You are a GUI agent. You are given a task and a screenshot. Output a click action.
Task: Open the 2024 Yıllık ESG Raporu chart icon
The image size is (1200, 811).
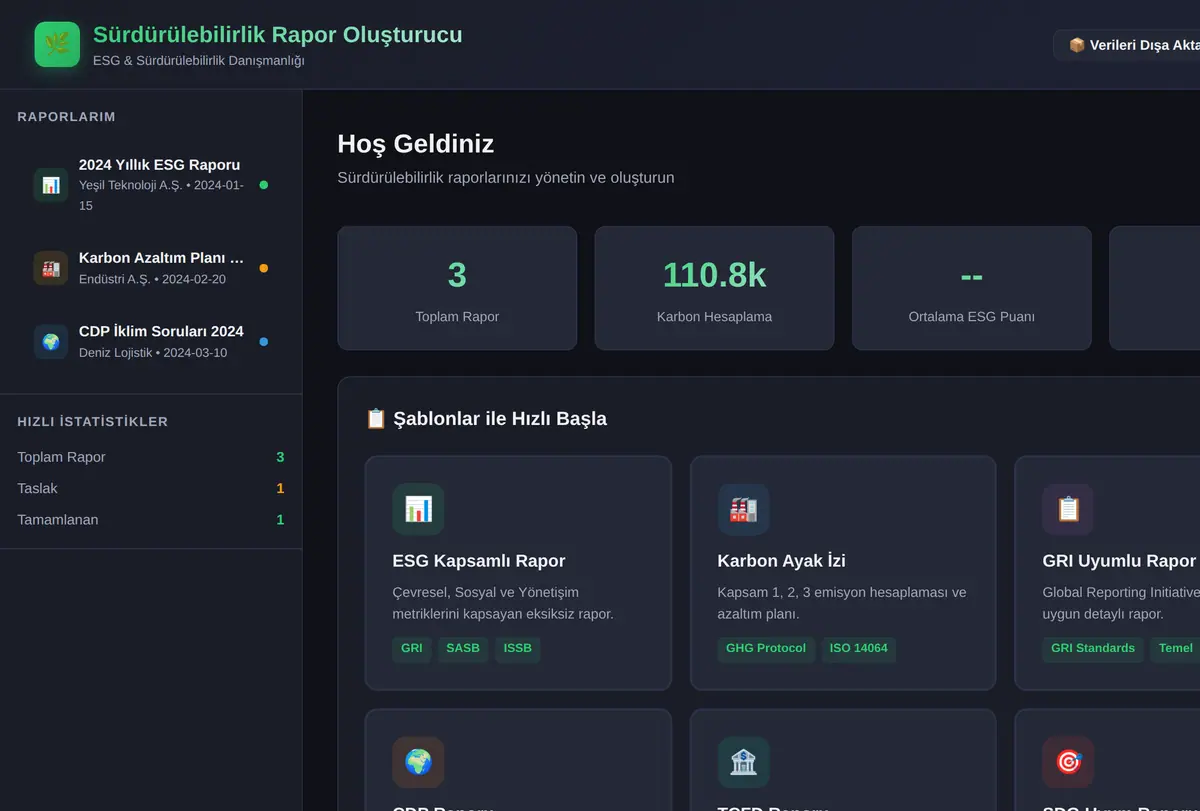coord(51,185)
